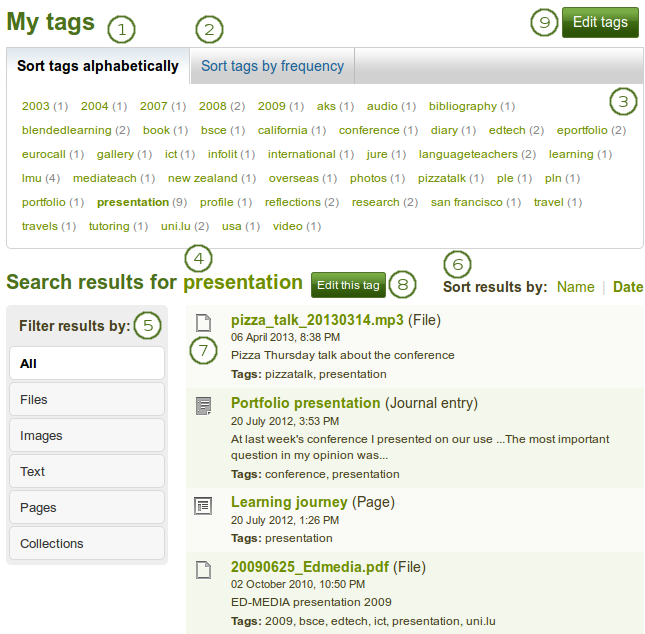The height and width of the screenshot is (634, 645).
Task: Filter results to Pages only
Action: [86, 508]
